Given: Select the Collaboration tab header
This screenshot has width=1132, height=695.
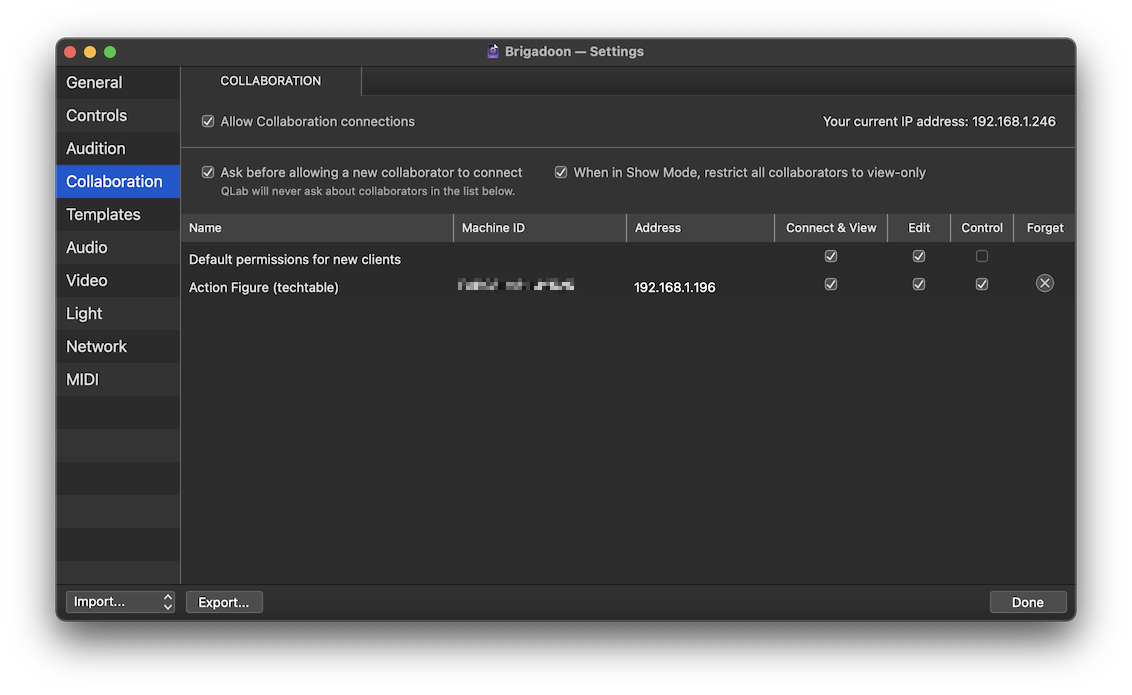Looking at the screenshot, I should pyautogui.click(x=270, y=81).
